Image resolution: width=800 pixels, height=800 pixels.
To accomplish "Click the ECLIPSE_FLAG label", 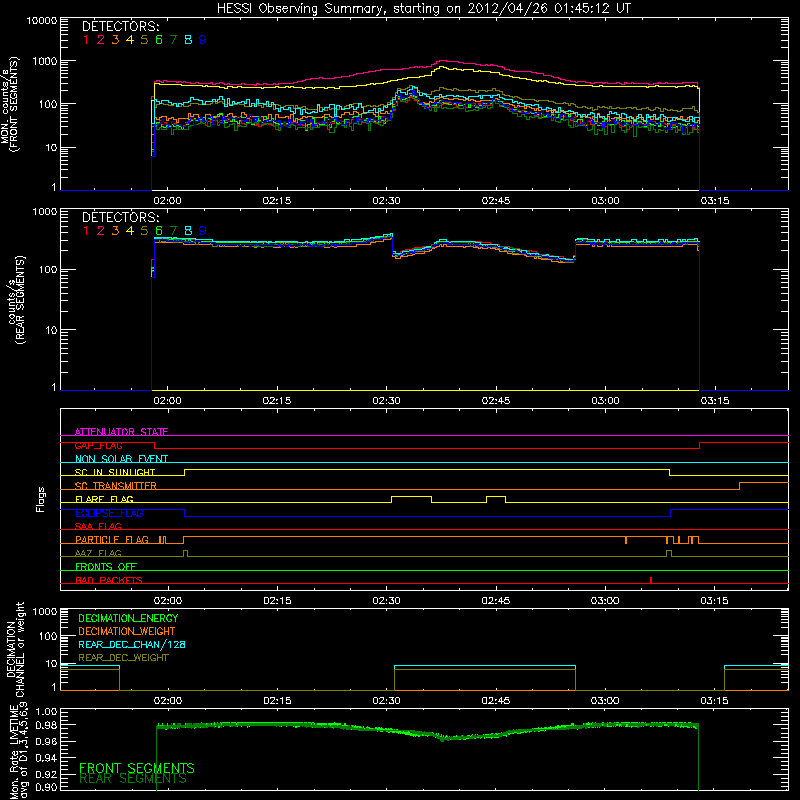I will pos(109,513).
